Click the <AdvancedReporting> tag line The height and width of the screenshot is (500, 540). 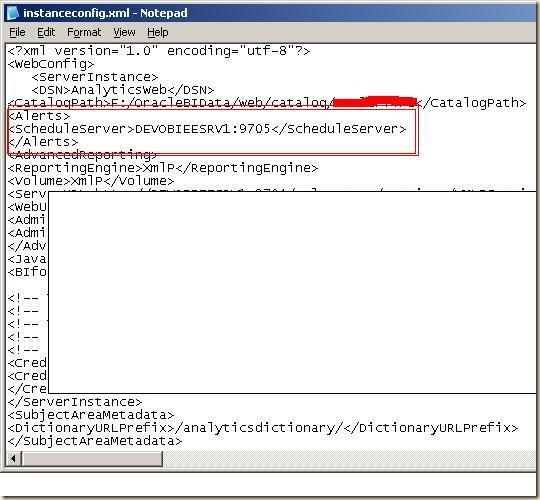pos(82,155)
